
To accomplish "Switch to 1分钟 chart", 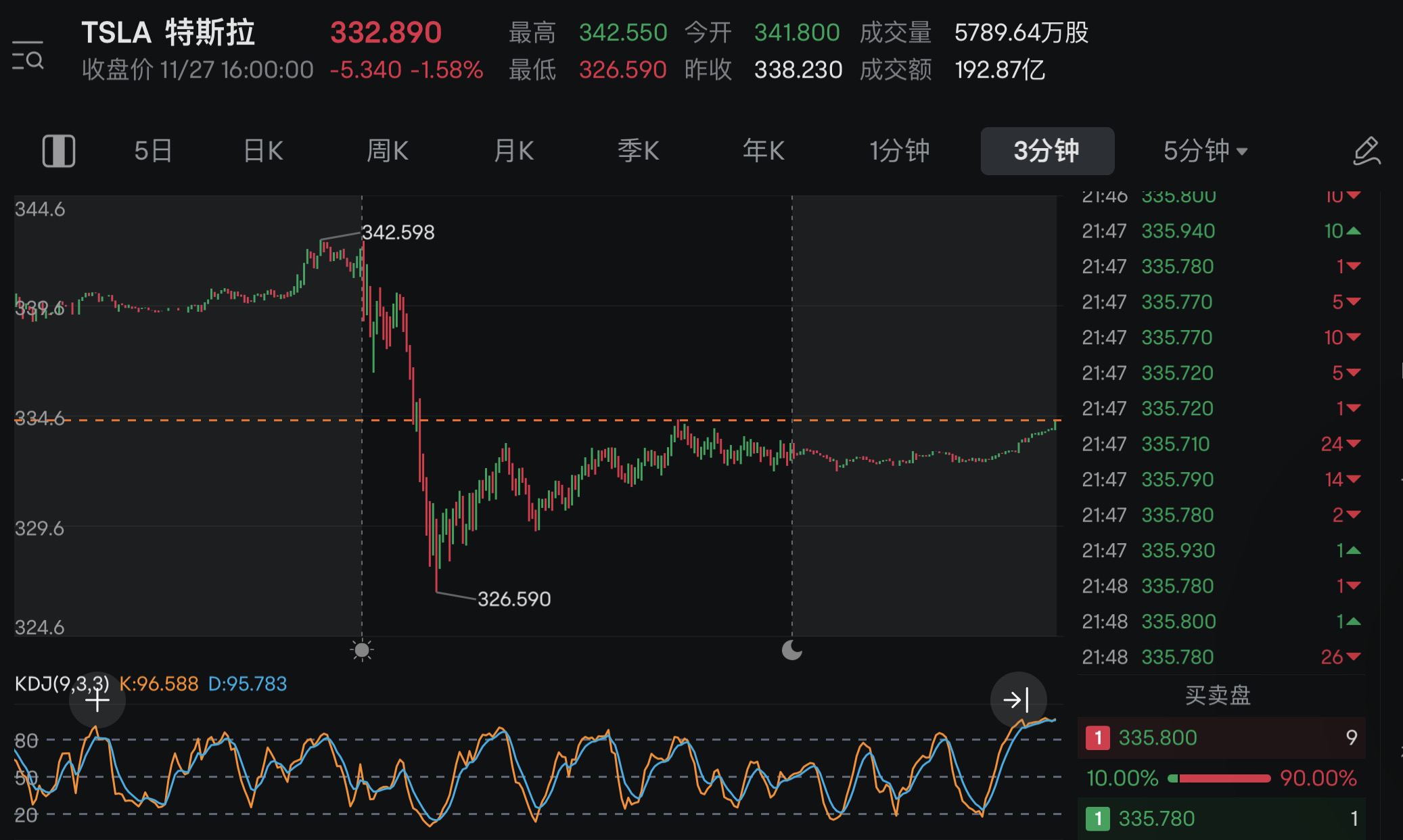I will tap(899, 151).
